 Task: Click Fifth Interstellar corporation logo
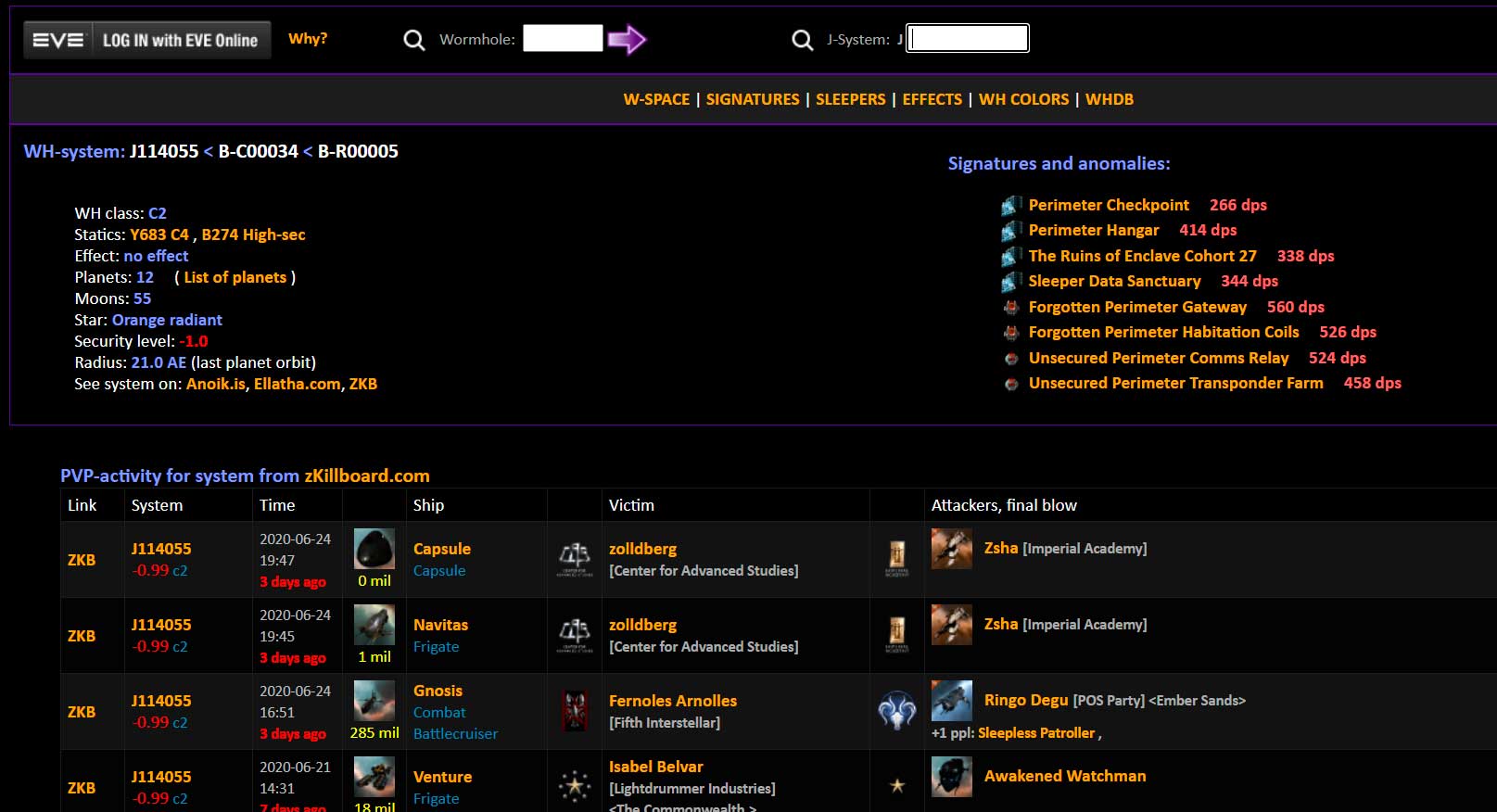[x=575, y=711]
